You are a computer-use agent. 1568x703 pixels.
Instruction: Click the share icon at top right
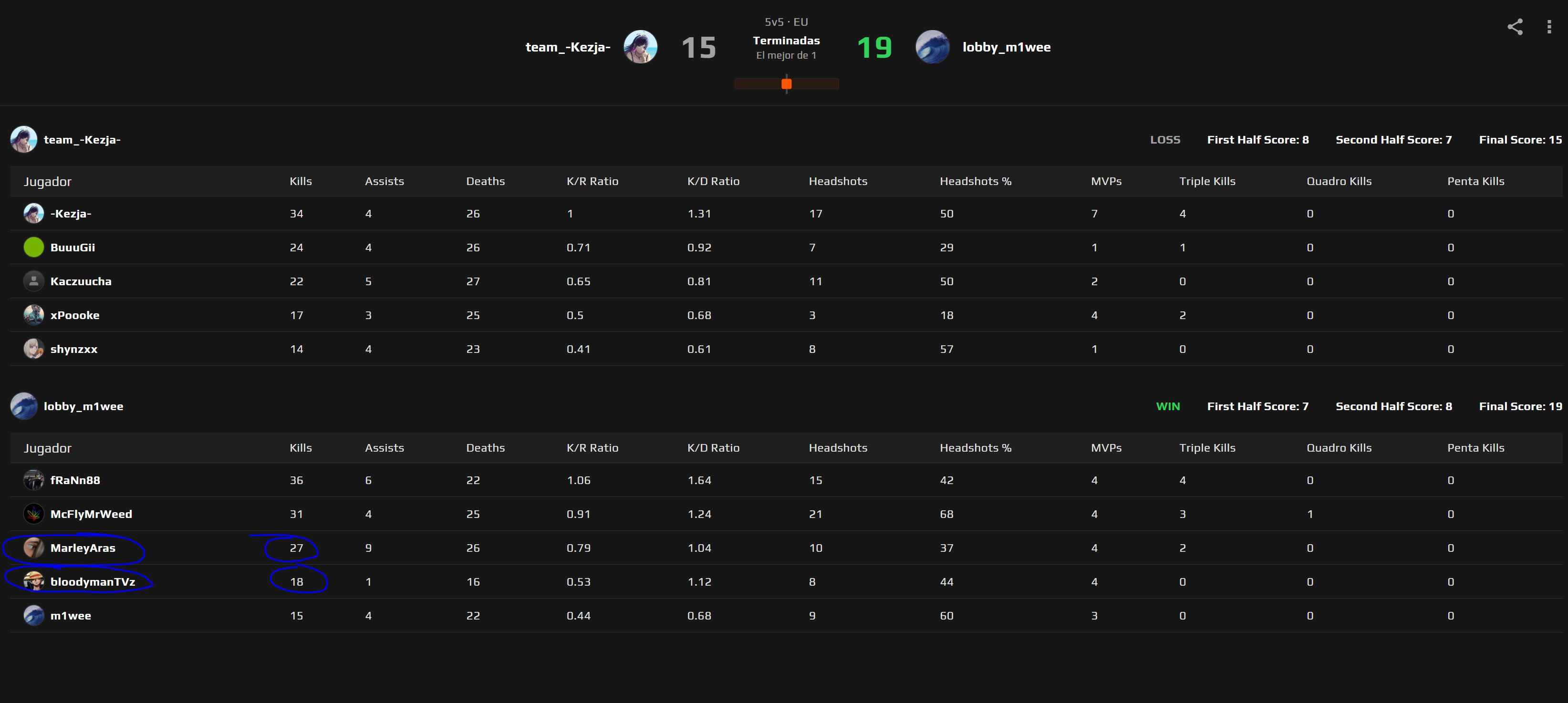coord(1515,27)
